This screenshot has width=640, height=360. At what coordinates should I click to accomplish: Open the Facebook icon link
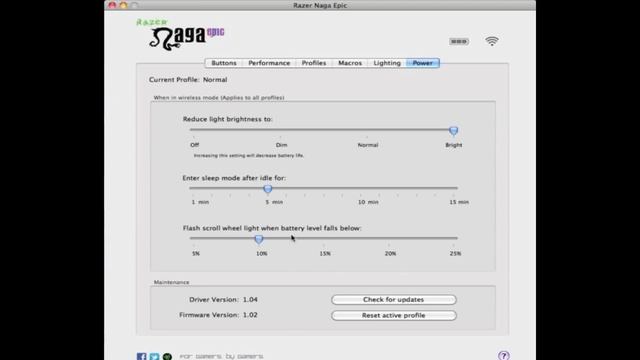tap(142, 356)
